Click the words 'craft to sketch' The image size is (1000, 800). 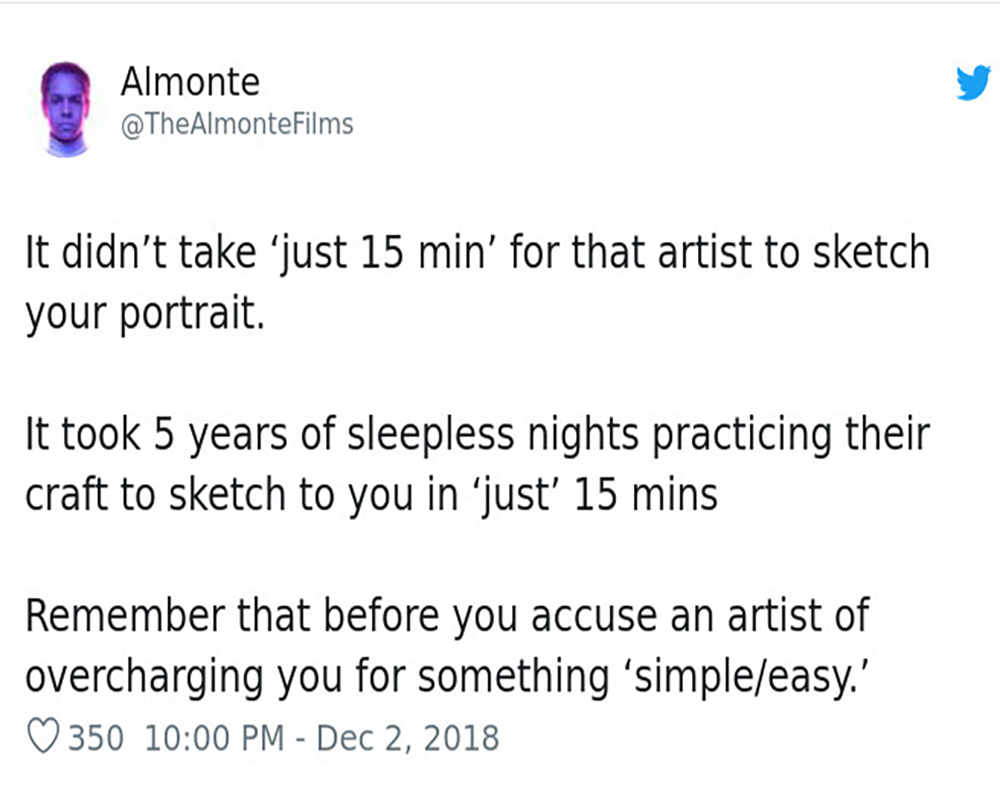tap(171, 495)
